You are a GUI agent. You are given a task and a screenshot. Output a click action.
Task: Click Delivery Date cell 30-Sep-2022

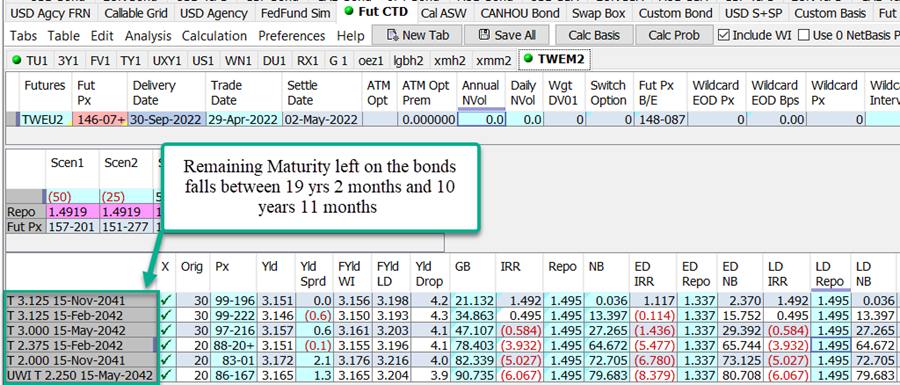[166, 120]
